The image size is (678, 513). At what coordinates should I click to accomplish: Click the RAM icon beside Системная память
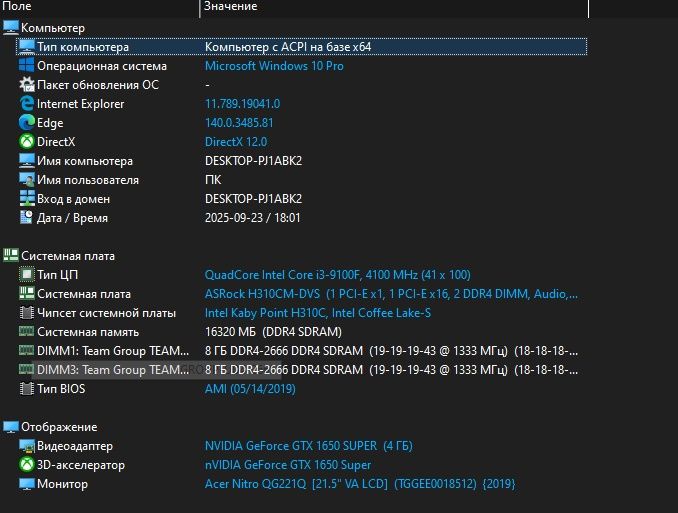click(x=26, y=332)
